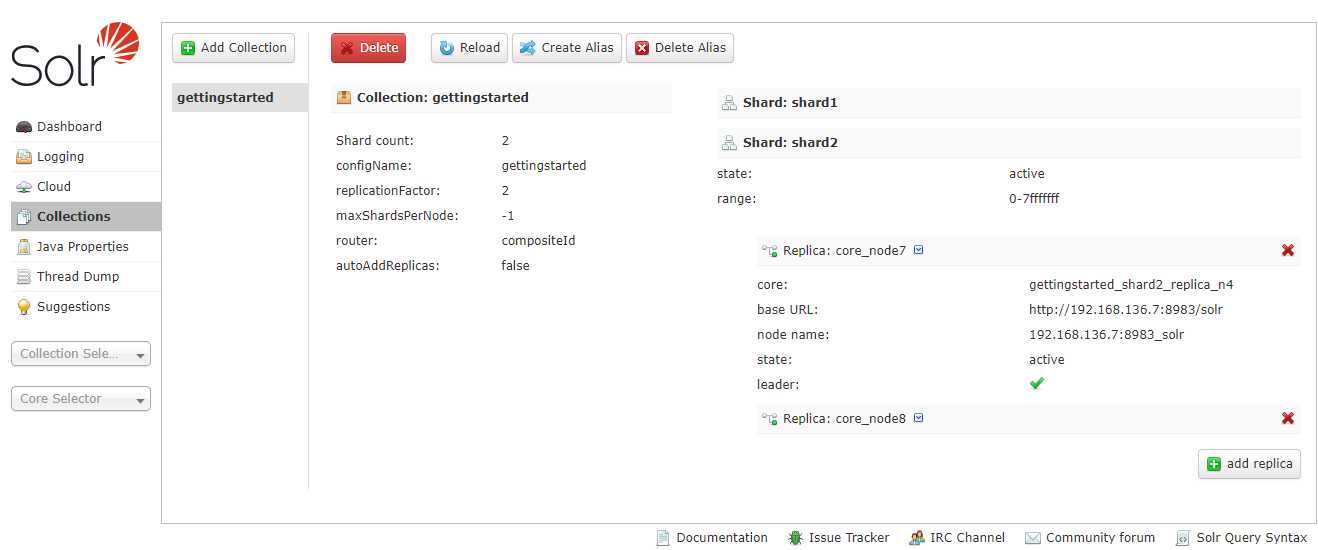
Task: Reload the collection
Action: pyautogui.click(x=470, y=48)
